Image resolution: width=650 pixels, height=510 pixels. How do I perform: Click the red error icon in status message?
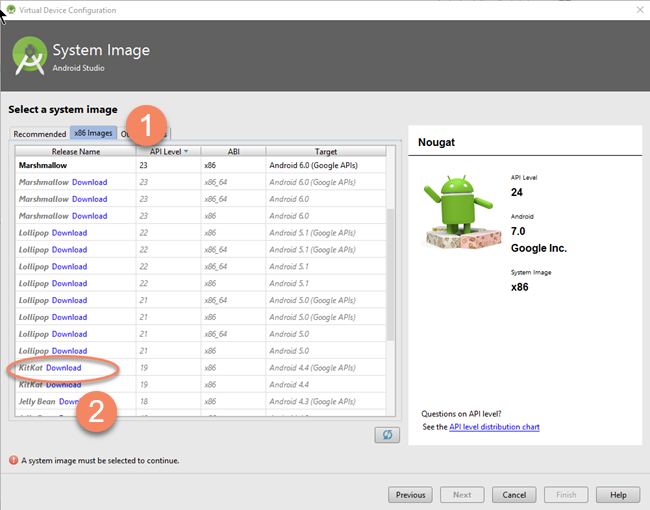click(x=13, y=461)
